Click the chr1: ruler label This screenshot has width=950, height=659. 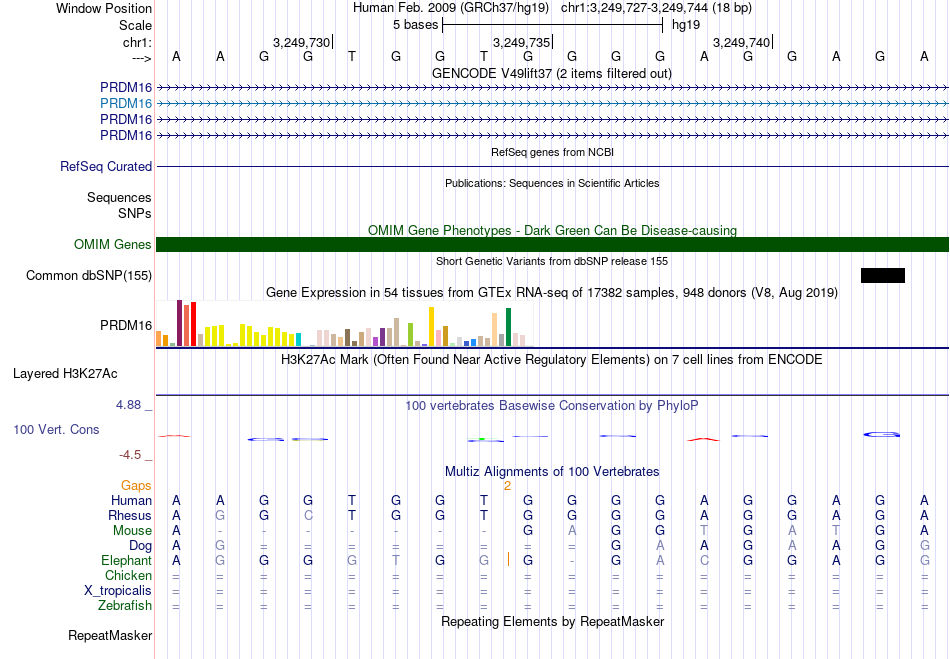point(138,42)
